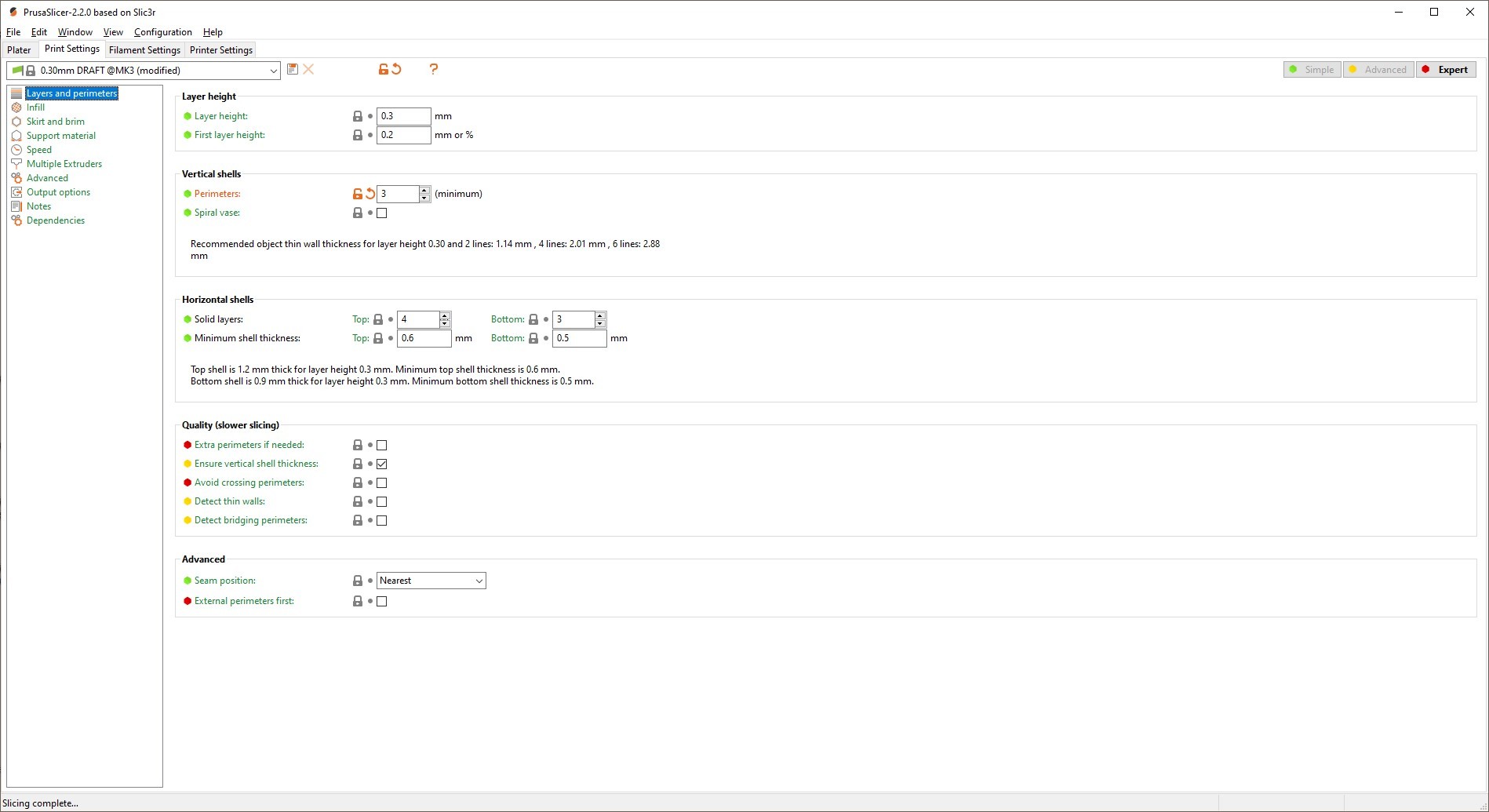The height and width of the screenshot is (812, 1489).
Task: Open the File menu
Action: coord(13,32)
